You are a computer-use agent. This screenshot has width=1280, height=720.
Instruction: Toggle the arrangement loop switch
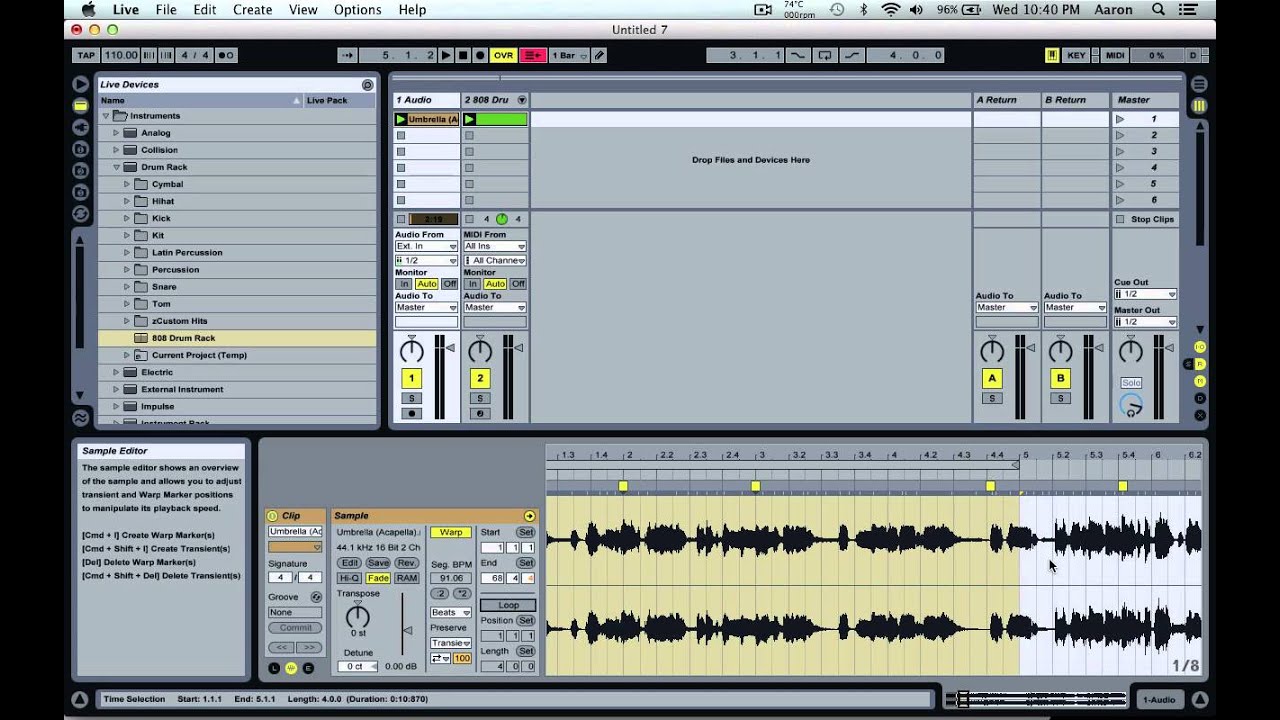click(825, 55)
